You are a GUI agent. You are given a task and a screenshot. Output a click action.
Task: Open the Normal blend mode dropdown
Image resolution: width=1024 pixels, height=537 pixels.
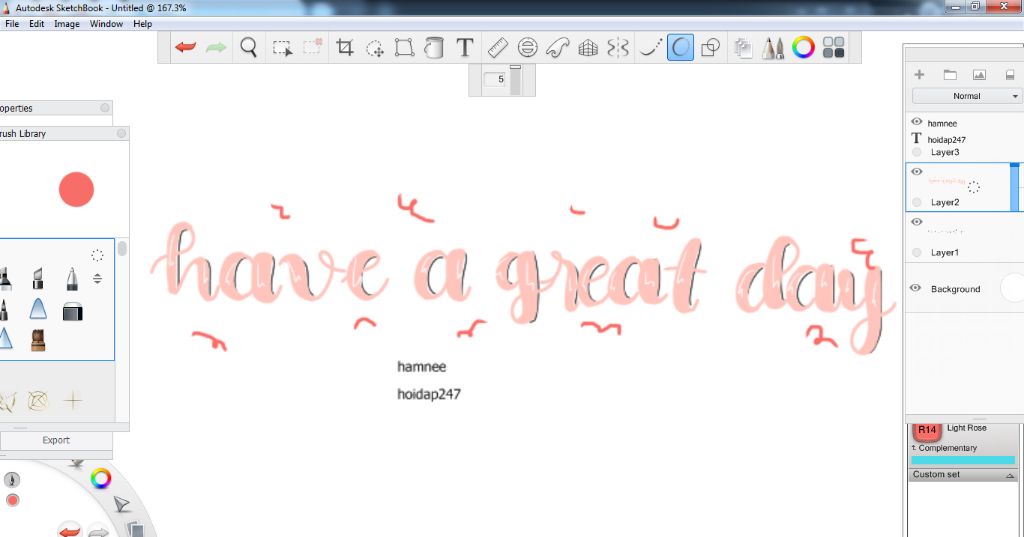tap(967, 96)
